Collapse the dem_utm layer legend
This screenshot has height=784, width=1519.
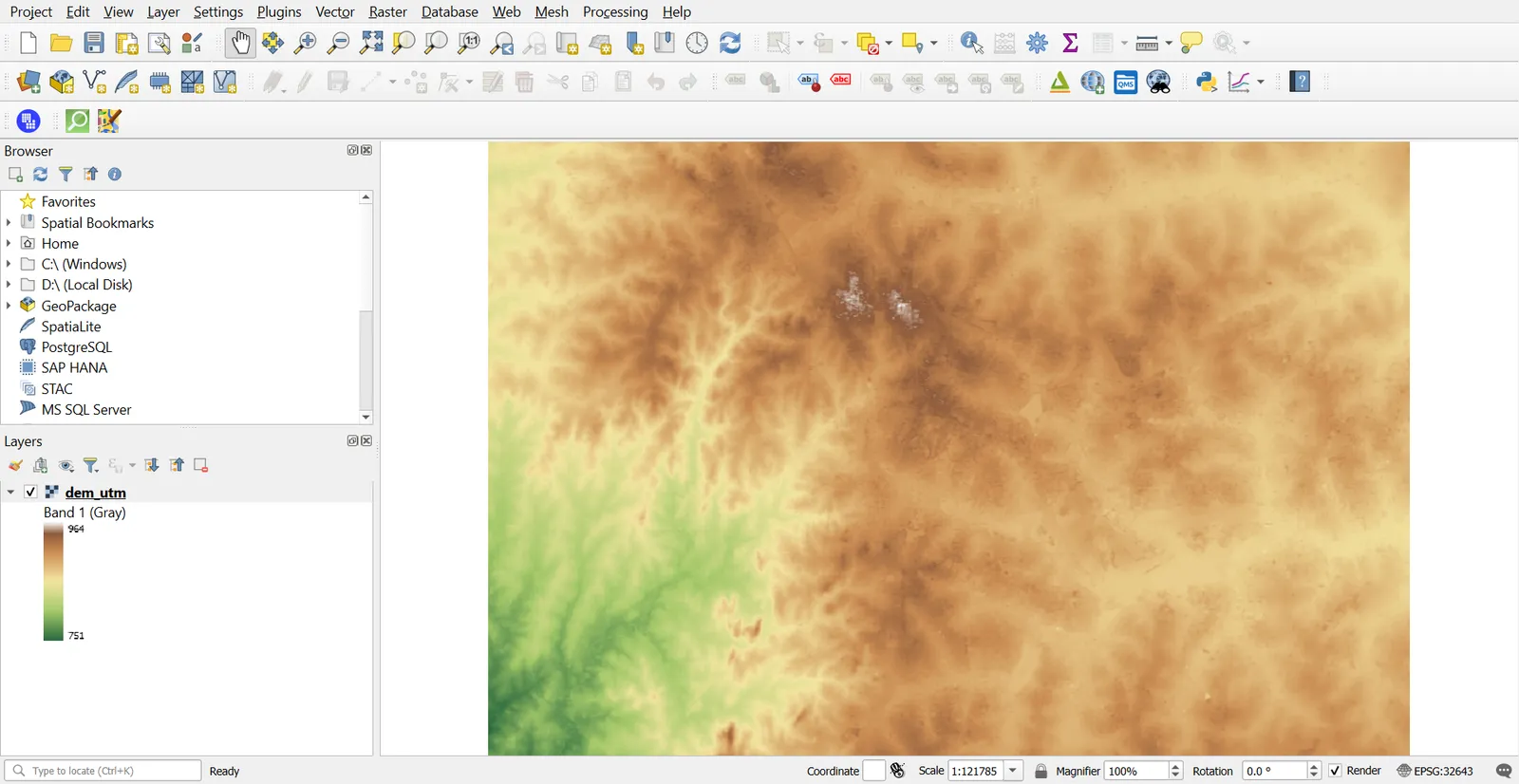pos(10,492)
